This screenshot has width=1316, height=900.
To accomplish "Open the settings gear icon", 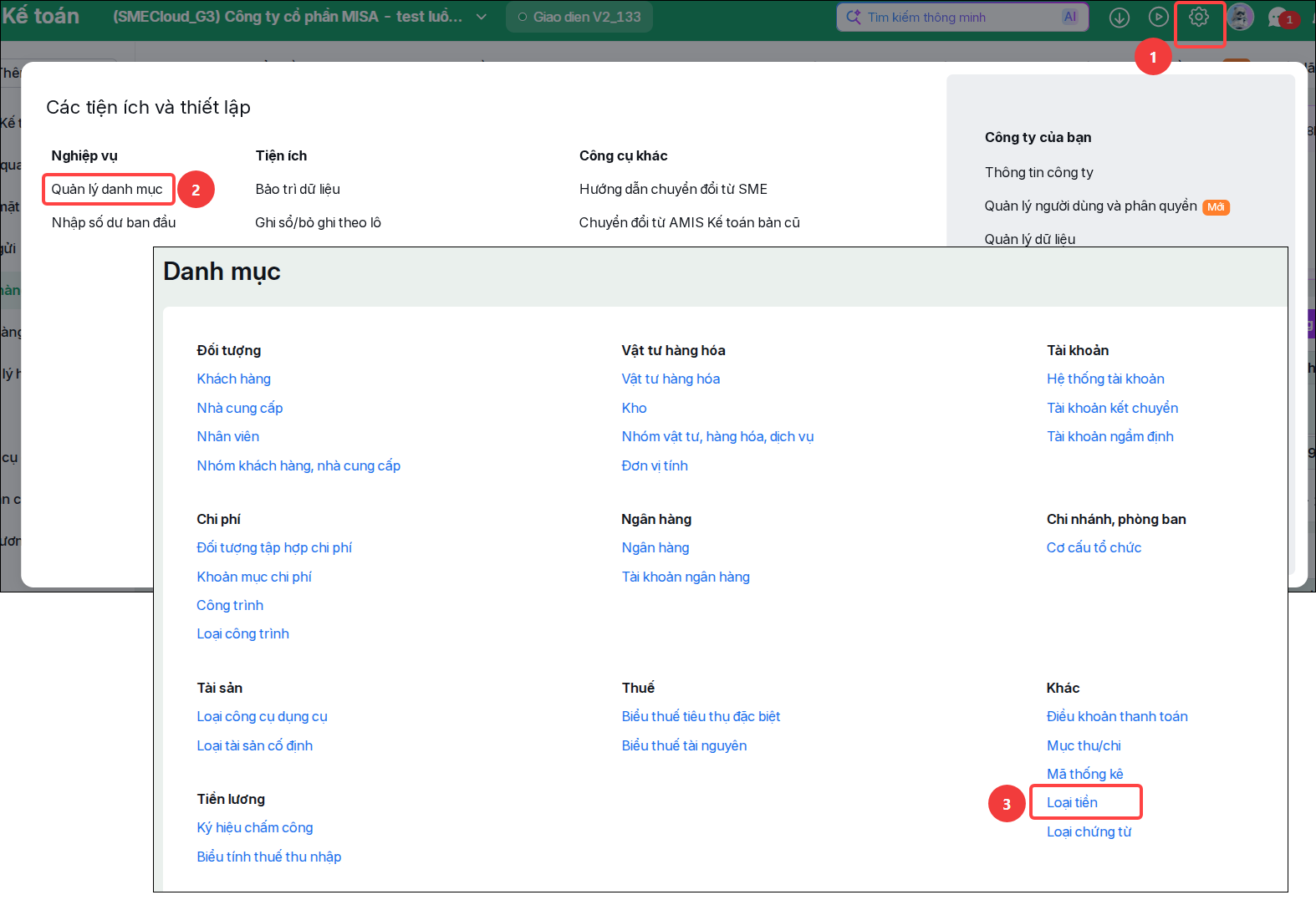I will (x=1198, y=17).
